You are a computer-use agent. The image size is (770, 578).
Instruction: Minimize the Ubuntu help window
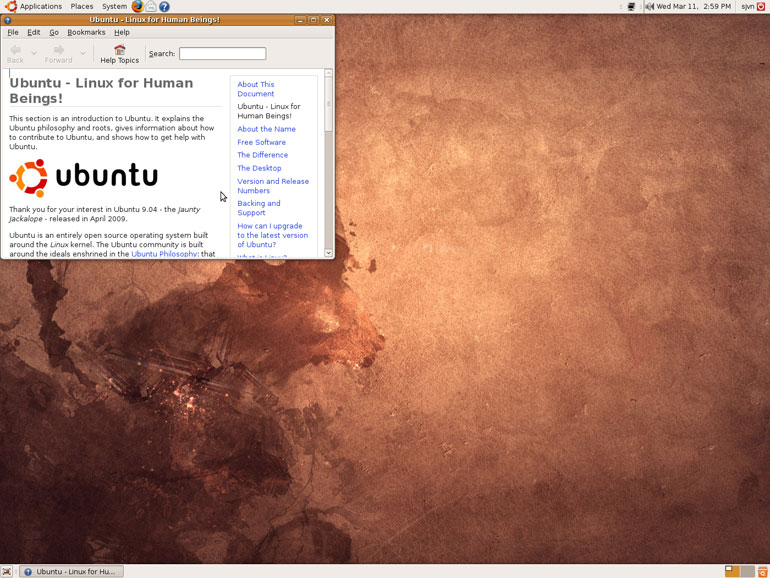click(301, 20)
